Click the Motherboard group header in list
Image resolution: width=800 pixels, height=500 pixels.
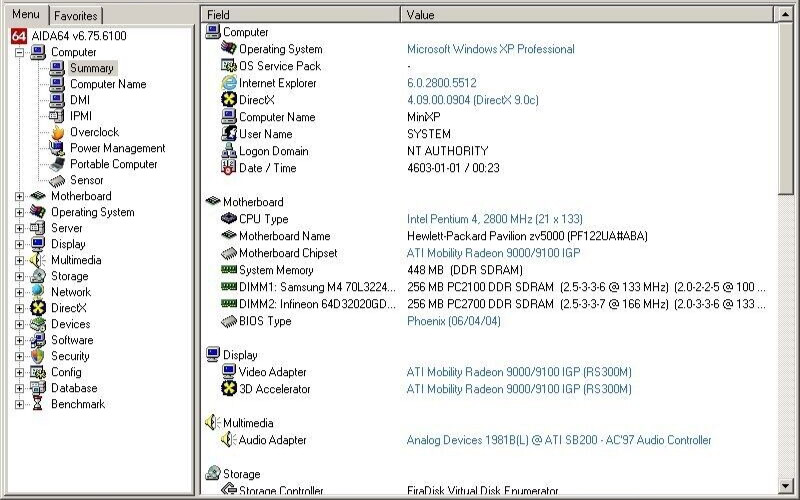point(253,202)
